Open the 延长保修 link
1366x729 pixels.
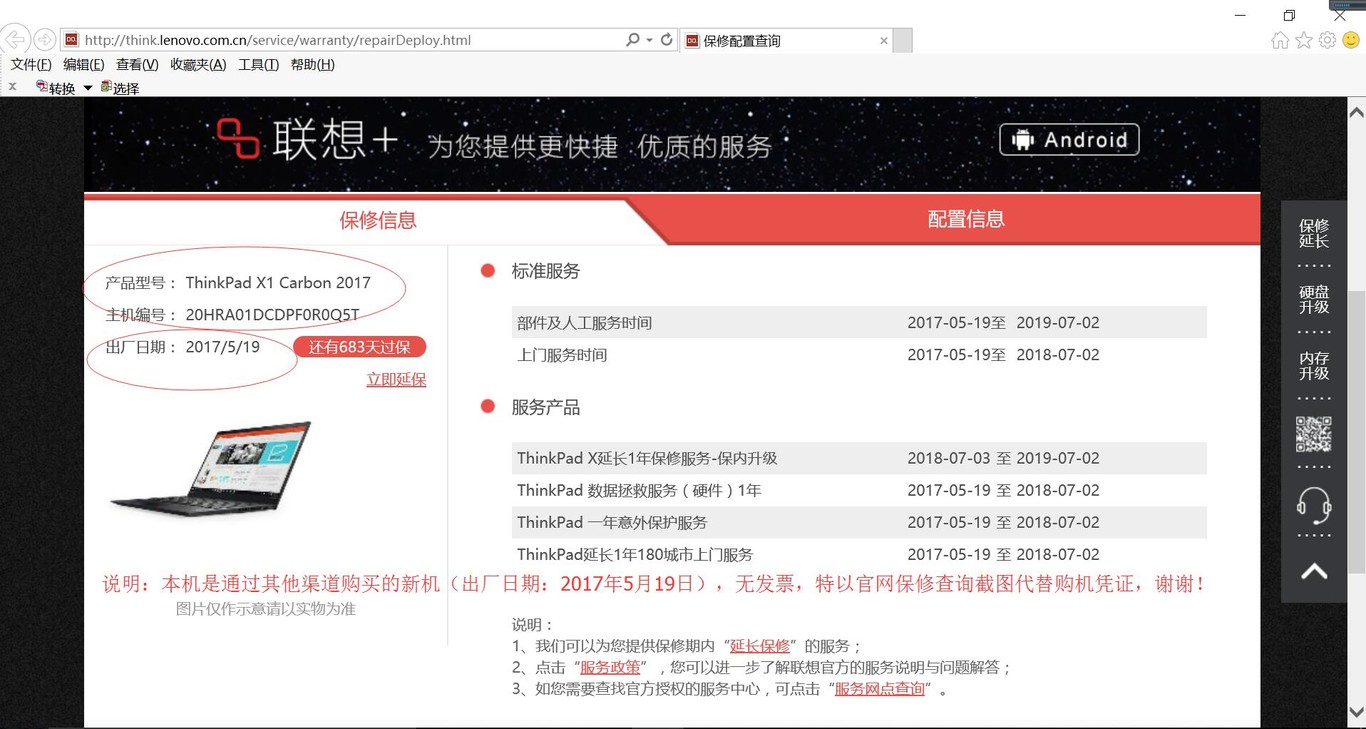coord(760,646)
